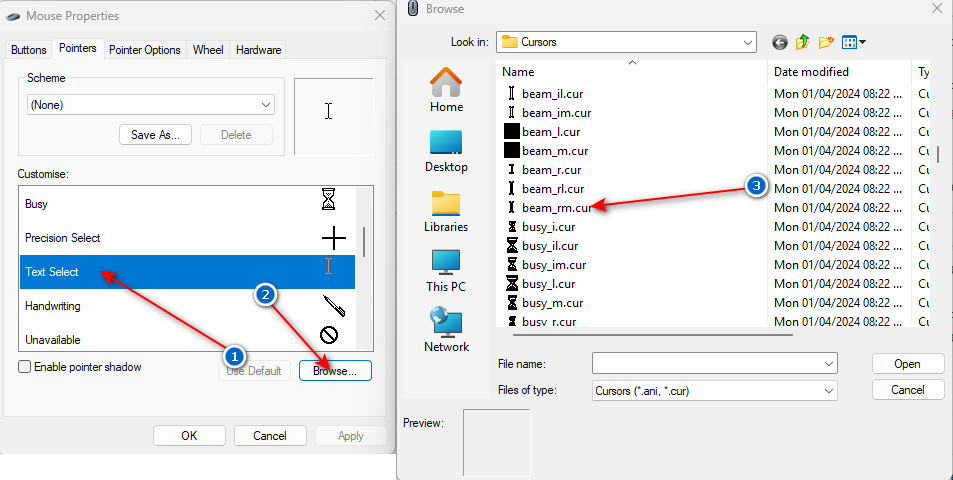The width and height of the screenshot is (953, 480).
Task: Select the beam_m.cur black icon
Action: (x=512, y=150)
